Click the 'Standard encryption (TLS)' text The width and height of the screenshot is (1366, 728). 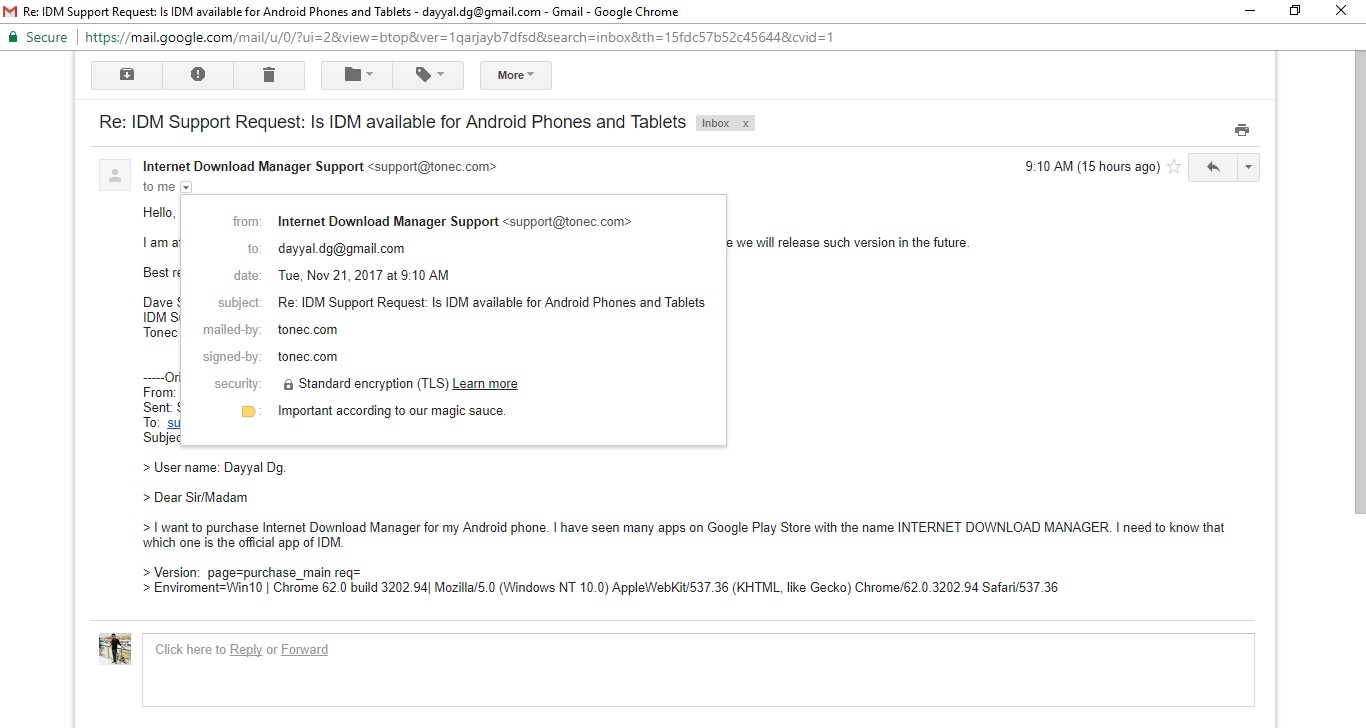(x=373, y=383)
